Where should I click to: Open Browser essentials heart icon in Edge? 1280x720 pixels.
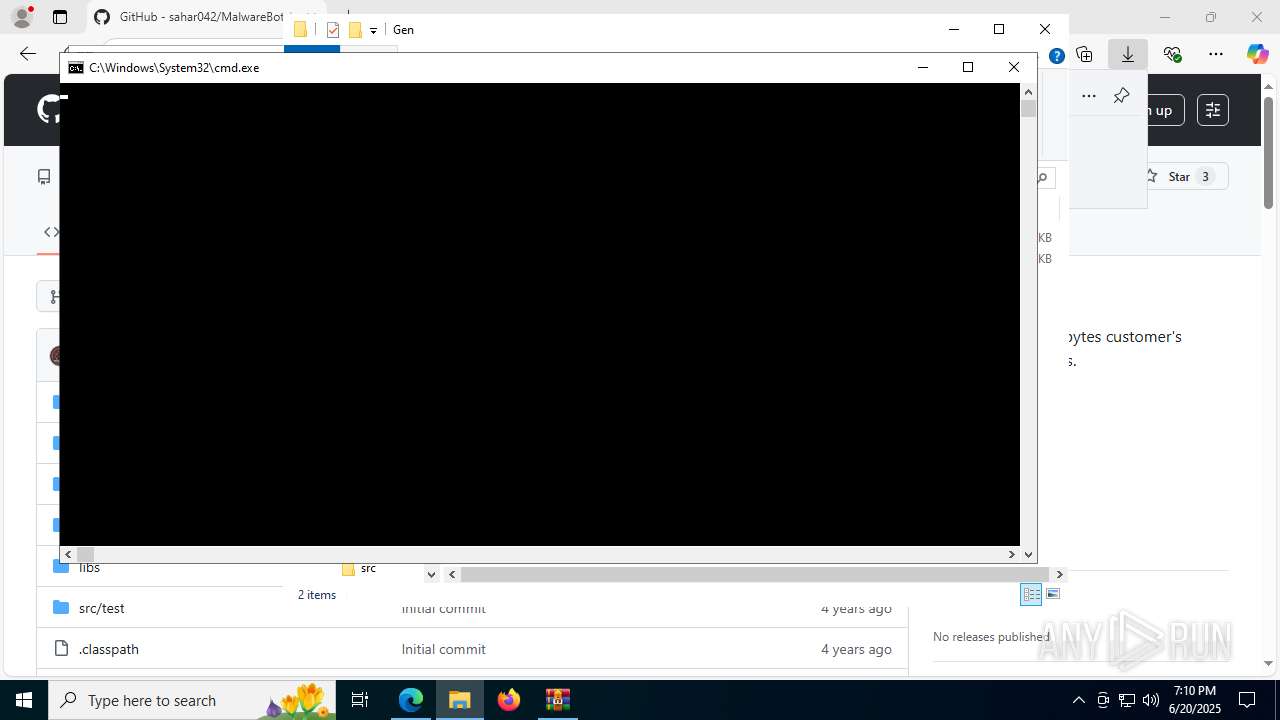1172,54
